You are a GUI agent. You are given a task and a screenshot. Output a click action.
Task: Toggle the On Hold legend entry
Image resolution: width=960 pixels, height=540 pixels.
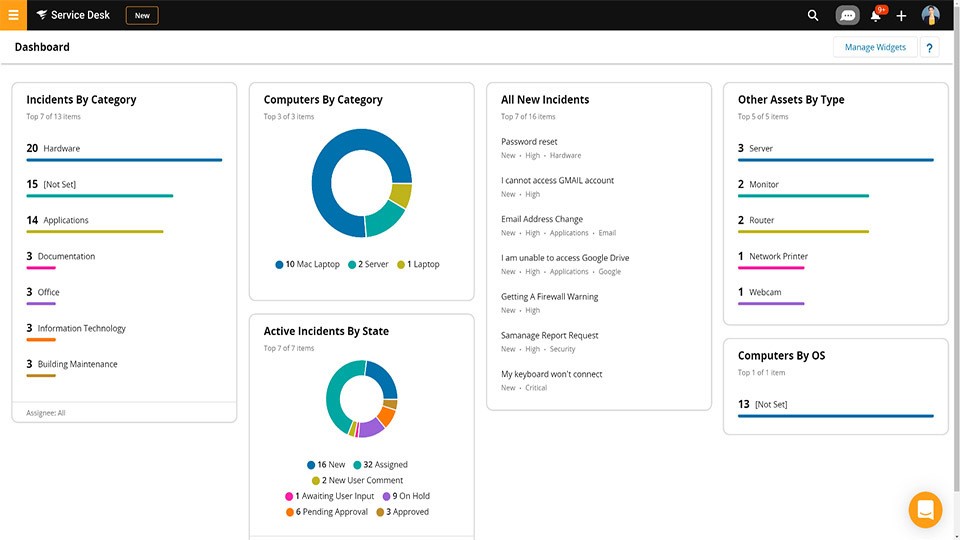tap(406, 496)
